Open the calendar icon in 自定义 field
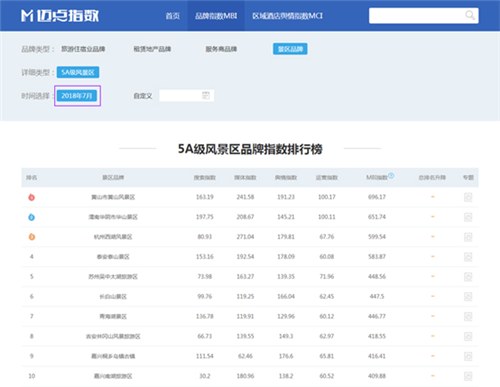 [x=206, y=96]
